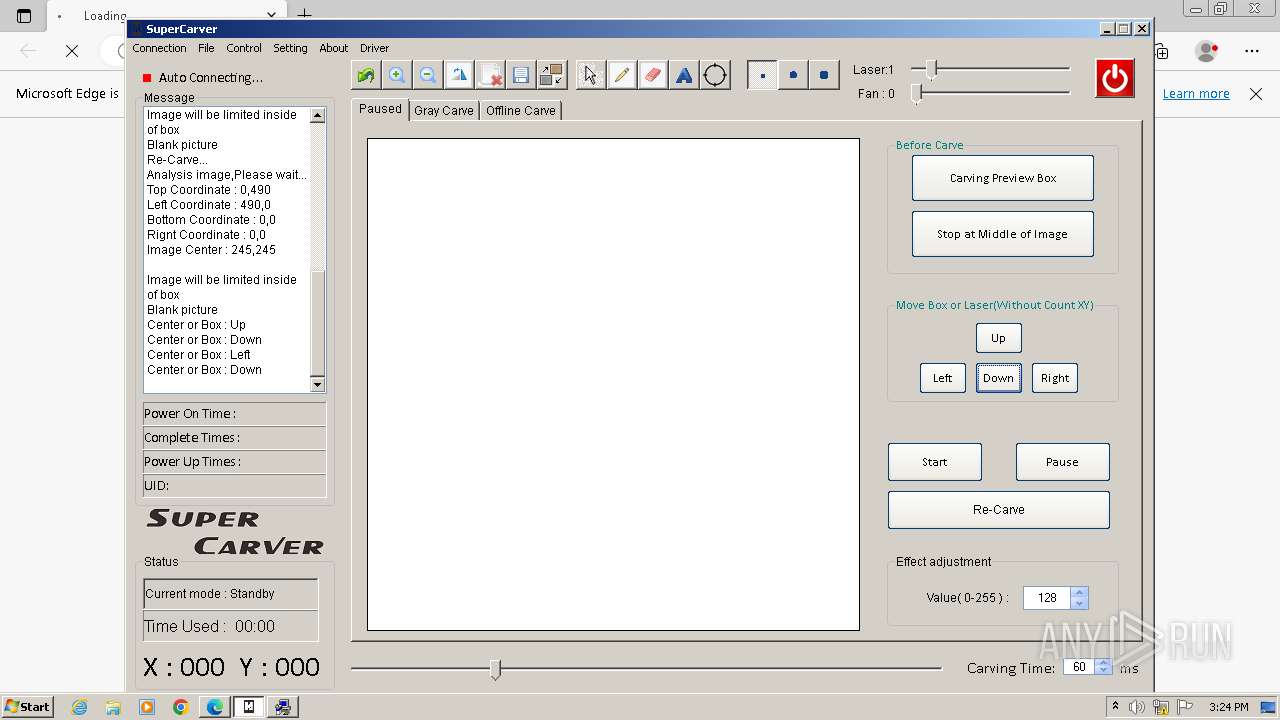Viewport: 1280px width, 720px height.
Task: Choose the medium dot brush size
Action: [793, 75]
